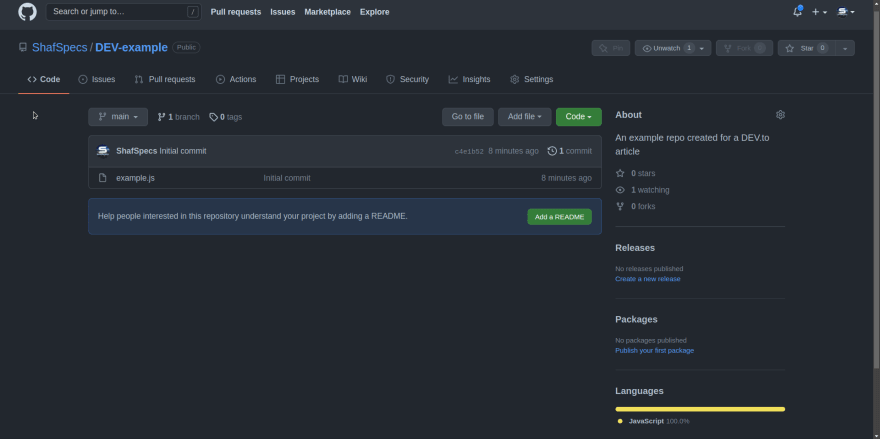Viewport: 880px width, 439px height.
Task: Click the star icon next to 0 stars
Action: tap(620, 173)
